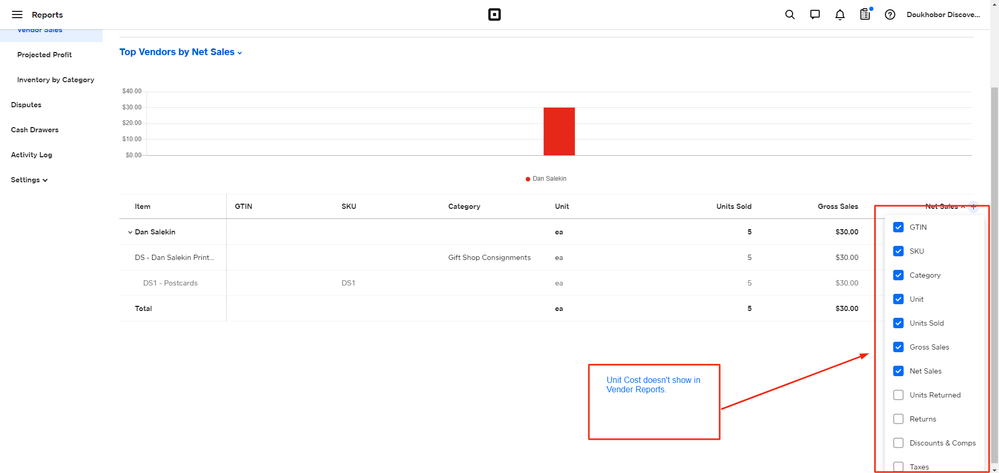Enable the Discounts & Comps checkbox
999x473 pixels.
pyautogui.click(x=898, y=443)
